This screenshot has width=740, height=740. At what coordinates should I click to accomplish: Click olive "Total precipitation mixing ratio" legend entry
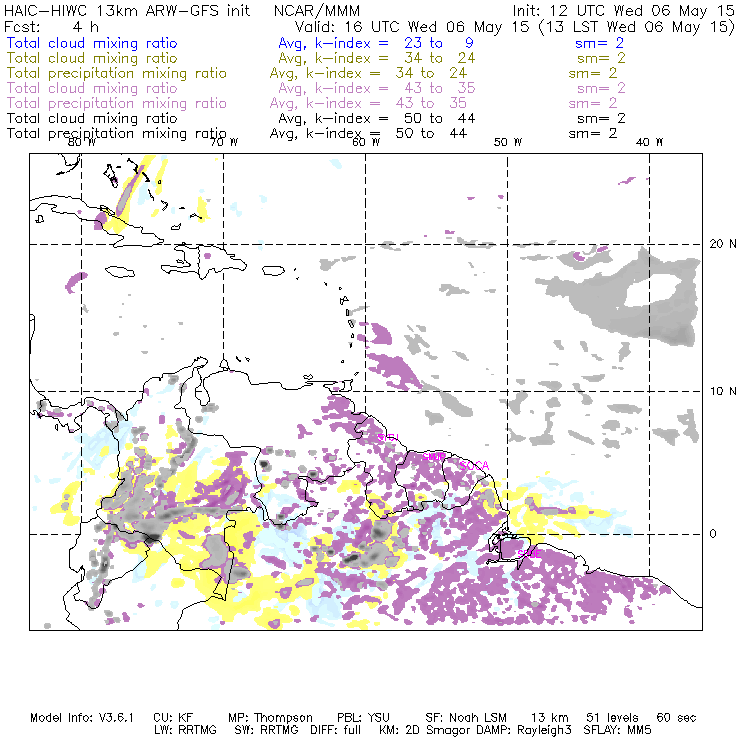(117, 73)
